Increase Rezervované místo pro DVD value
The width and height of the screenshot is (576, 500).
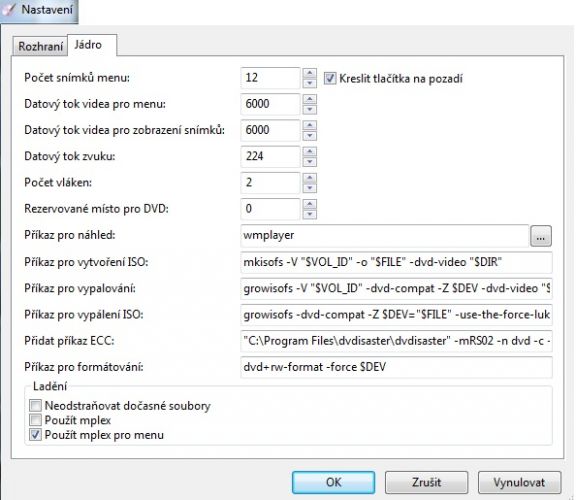pyautogui.click(x=310, y=204)
